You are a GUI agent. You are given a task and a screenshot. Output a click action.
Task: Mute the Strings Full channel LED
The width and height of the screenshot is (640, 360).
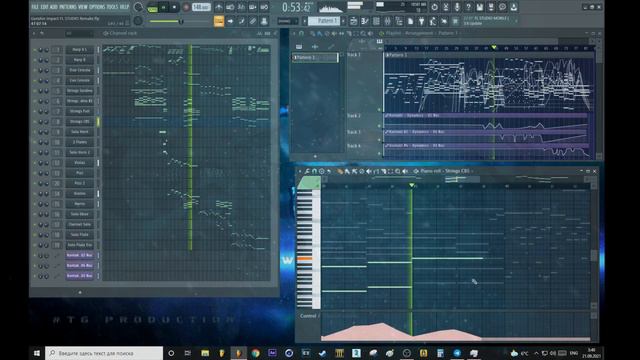pyautogui.click(x=35, y=111)
